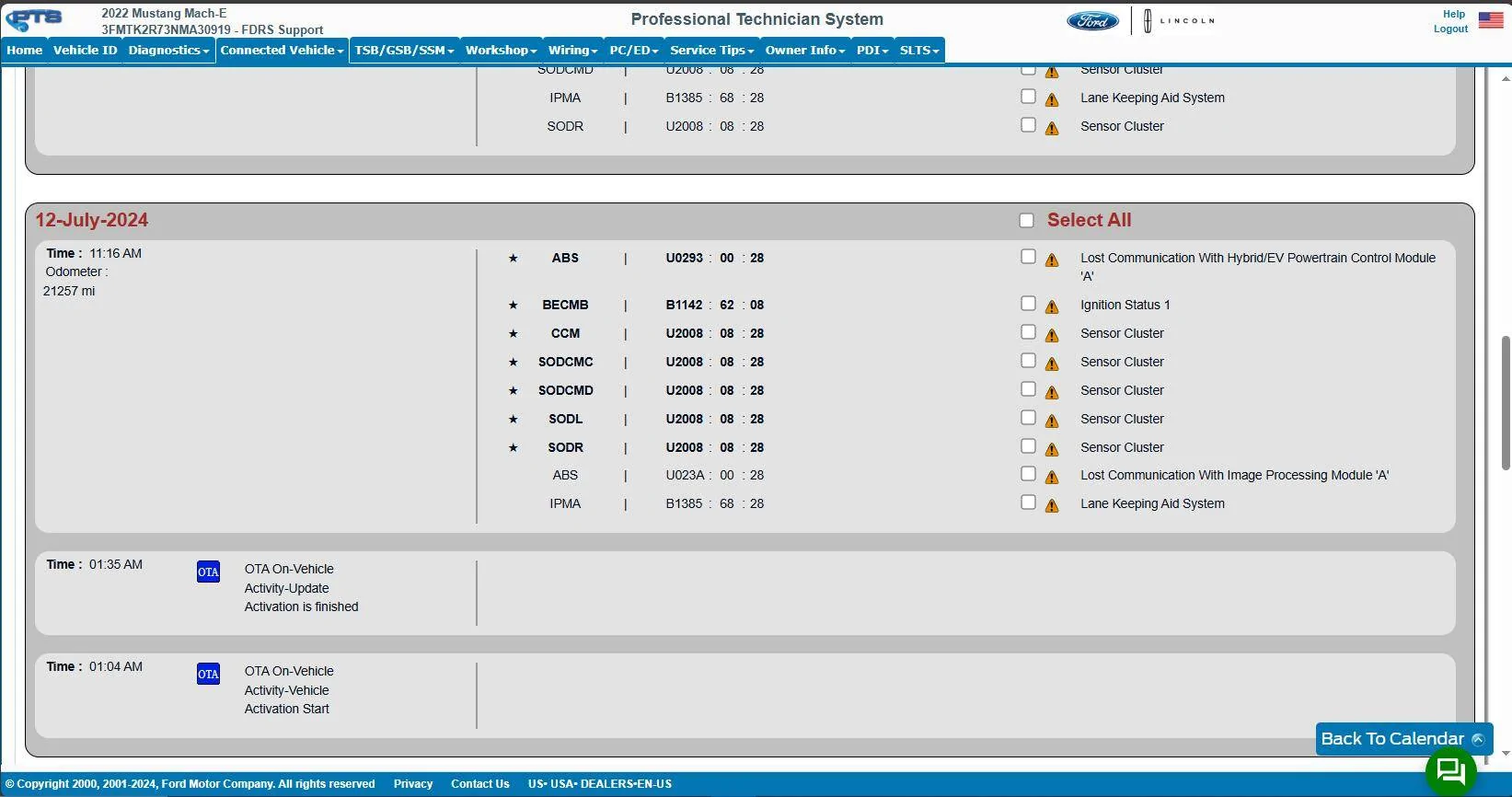Check the 12-July IPMA B1385 checkbox

[x=1028, y=502]
